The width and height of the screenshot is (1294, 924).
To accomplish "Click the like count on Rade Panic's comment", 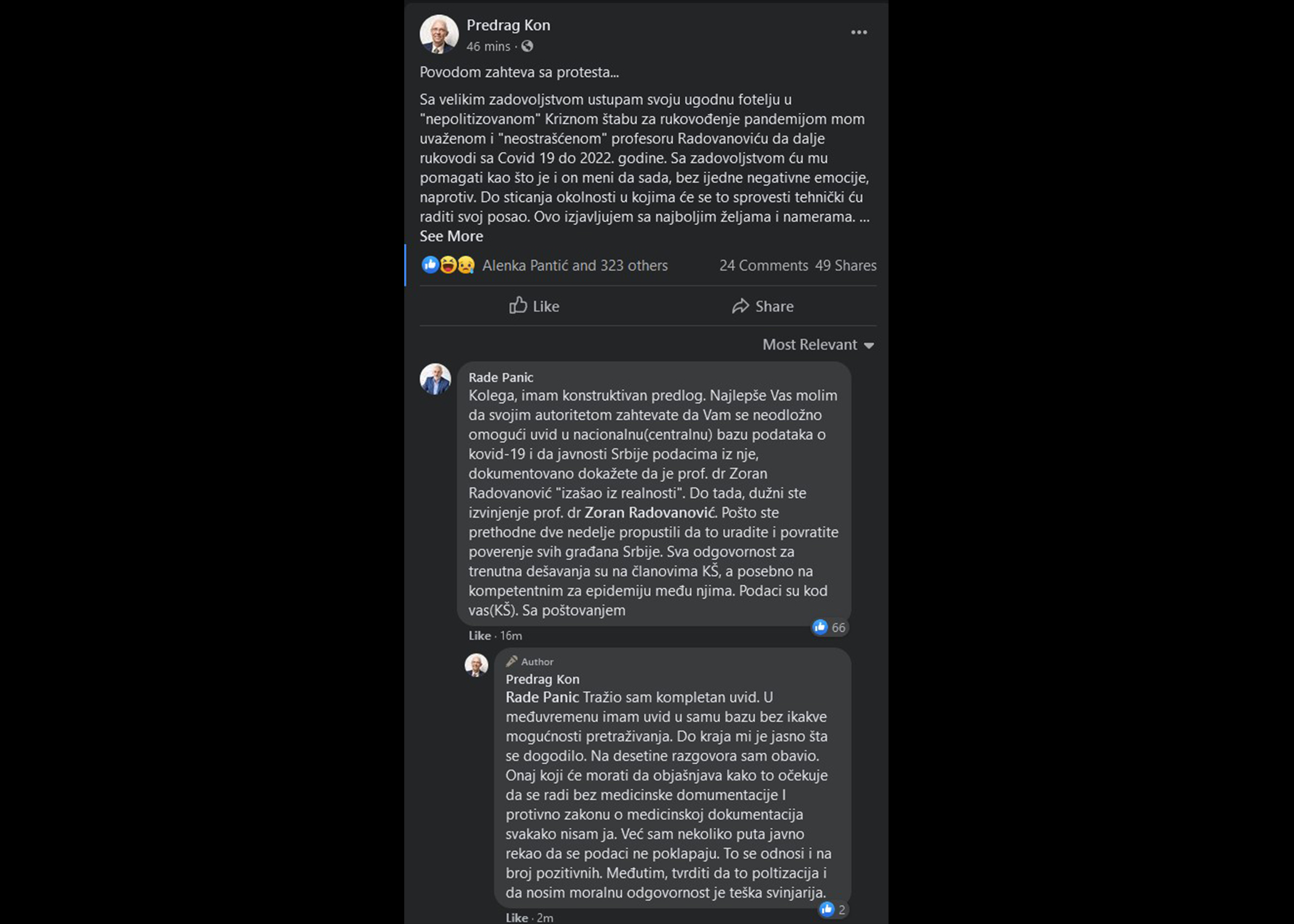I will [830, 628].
